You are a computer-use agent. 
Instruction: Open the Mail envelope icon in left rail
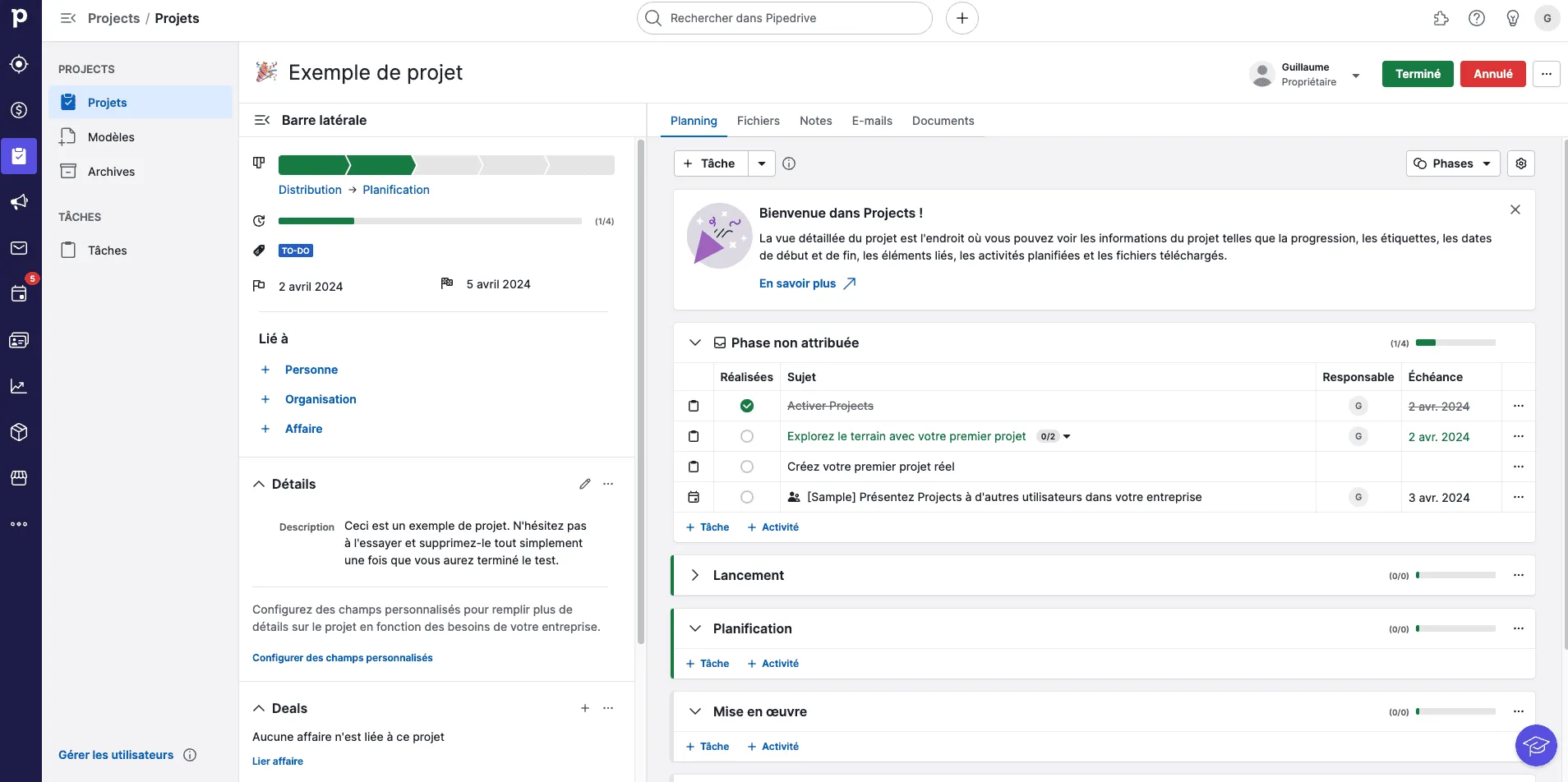19,248
